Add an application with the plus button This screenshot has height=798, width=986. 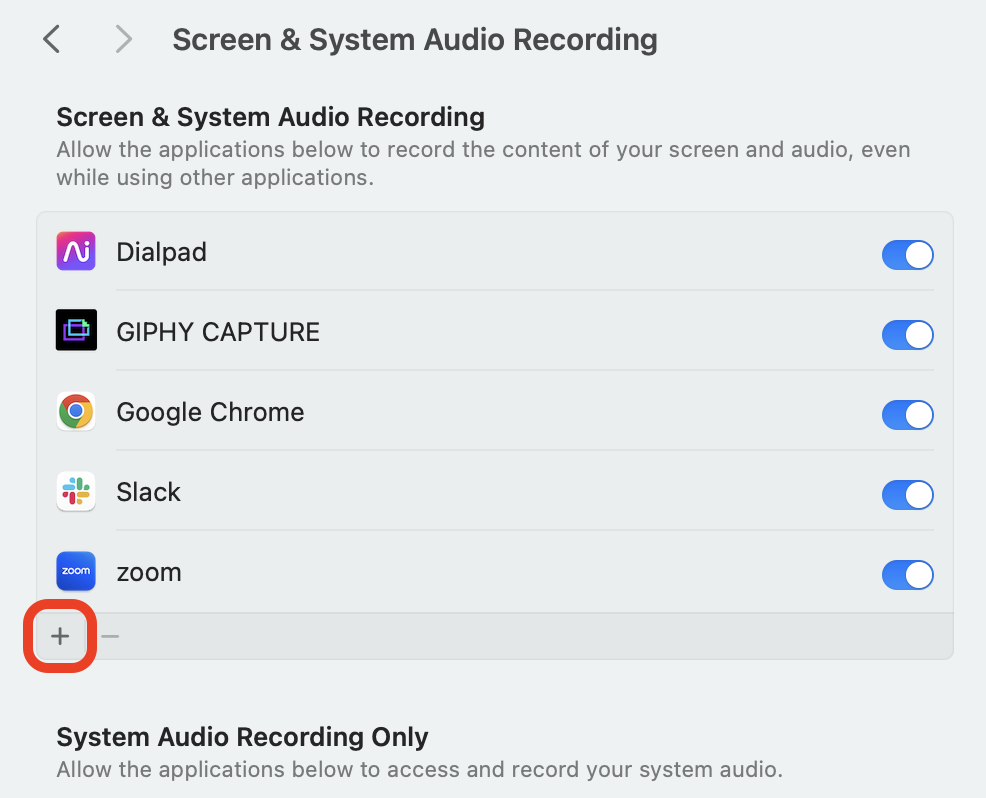(60, 636)
